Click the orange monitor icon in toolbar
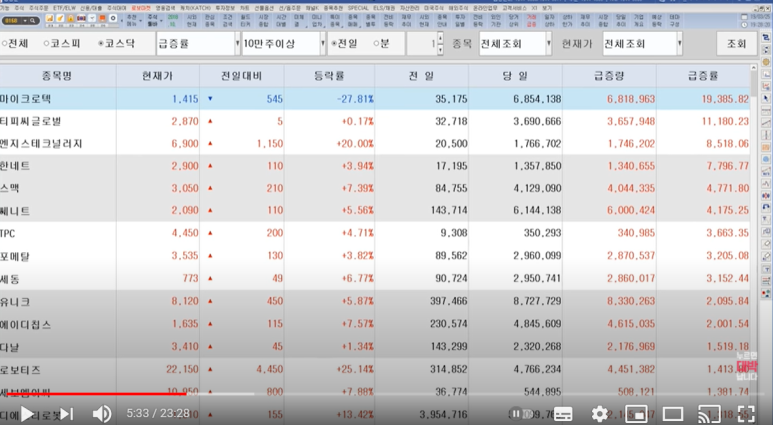773x425 pixels. (x=102, y=18)
